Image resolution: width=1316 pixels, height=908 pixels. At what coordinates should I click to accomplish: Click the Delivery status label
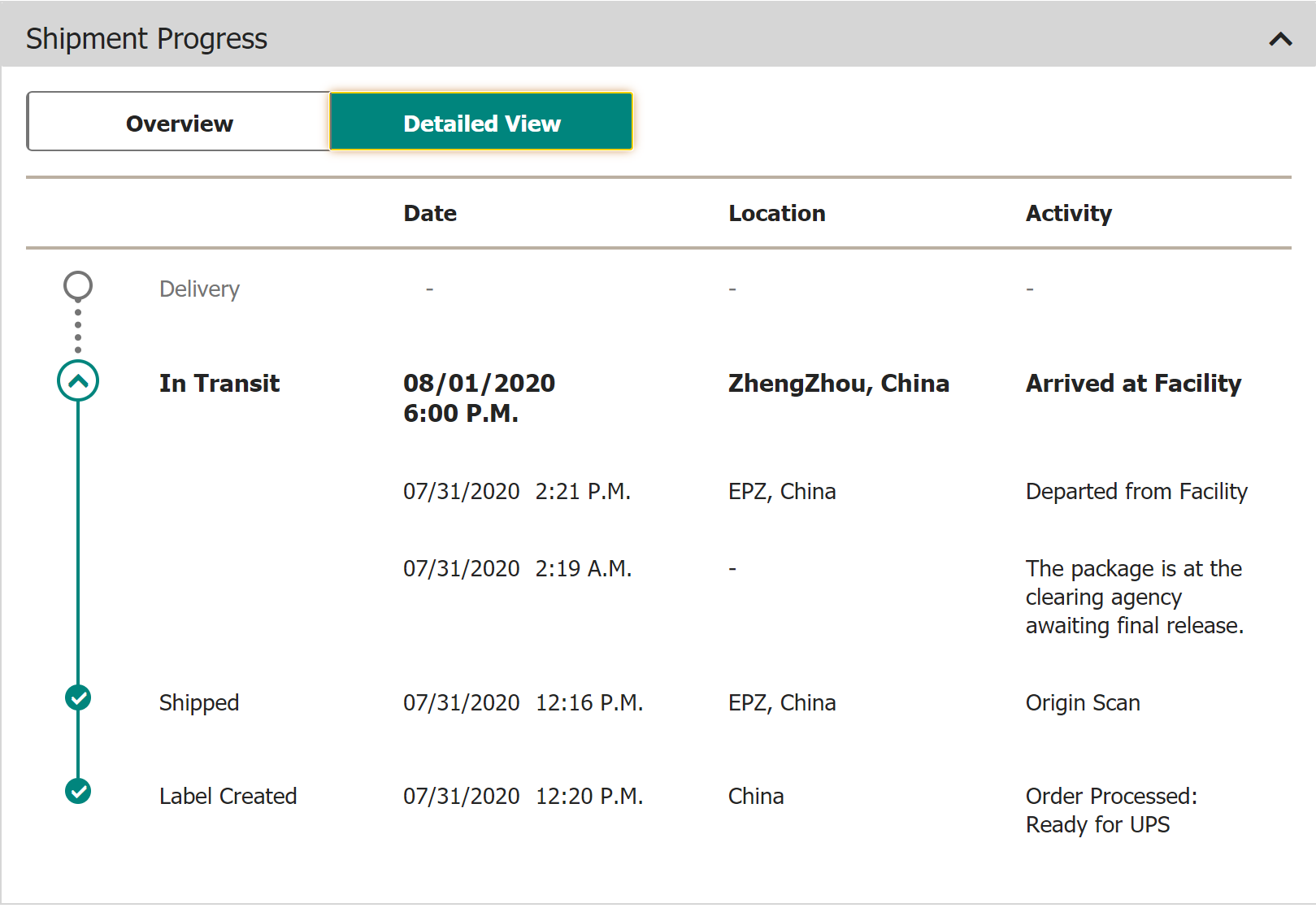199,289
